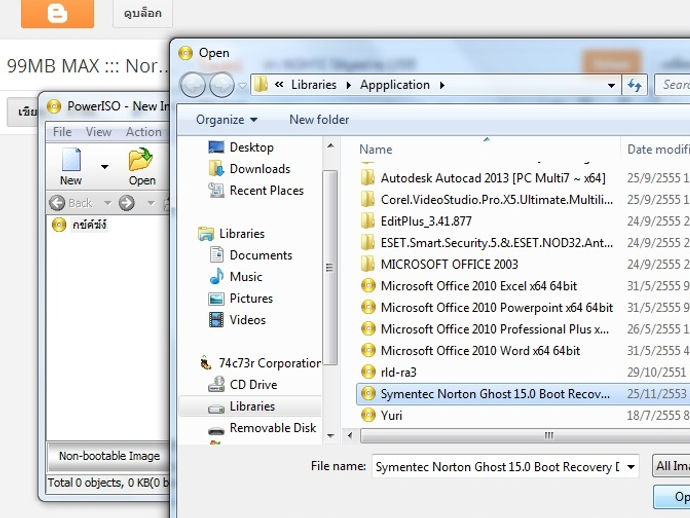Open the File menu in PowerISO

click(x=62, y=132)
